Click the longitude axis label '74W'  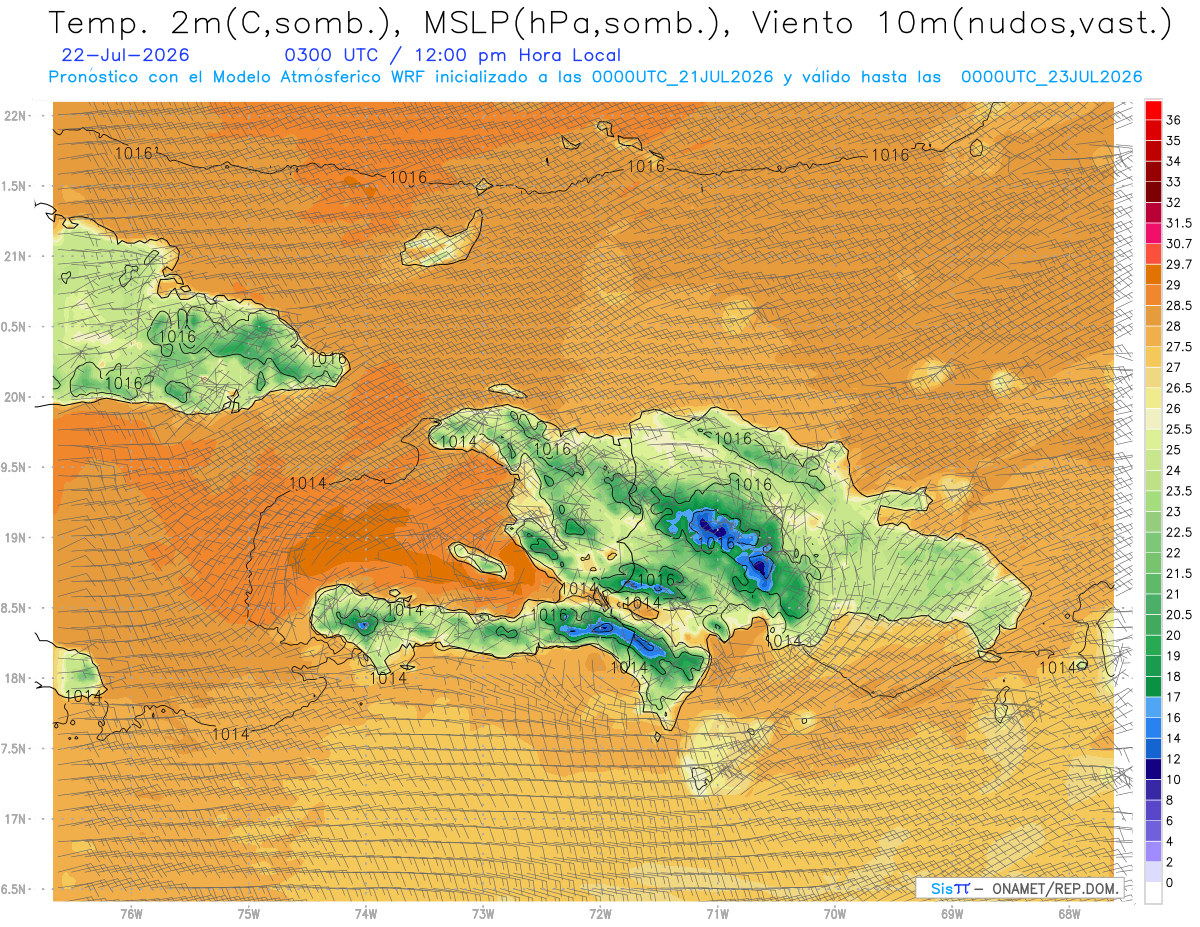[366, 914]
